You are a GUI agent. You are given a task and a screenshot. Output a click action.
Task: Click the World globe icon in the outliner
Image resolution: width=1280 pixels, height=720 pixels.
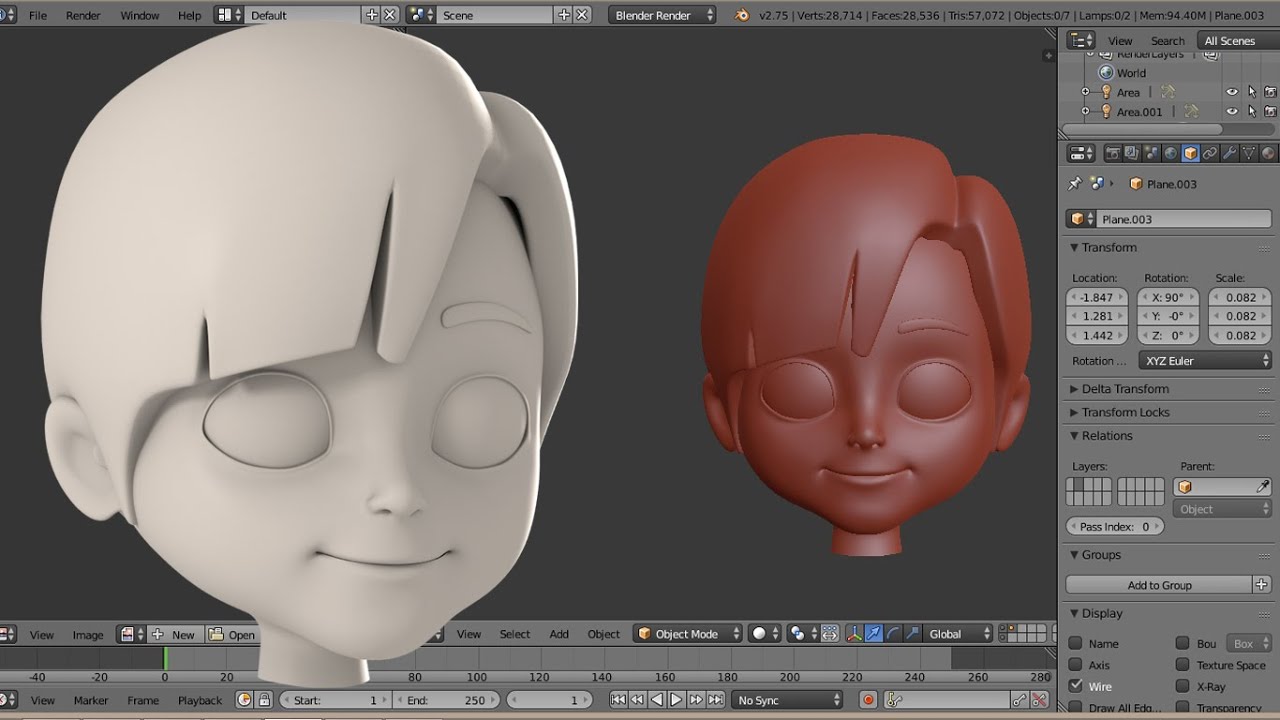[1106, 73]
